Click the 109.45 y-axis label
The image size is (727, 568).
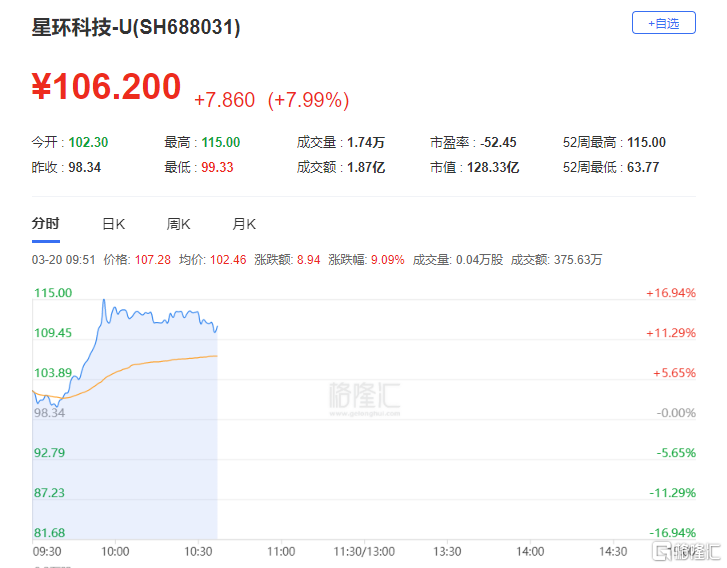click(x=53, y=333)
